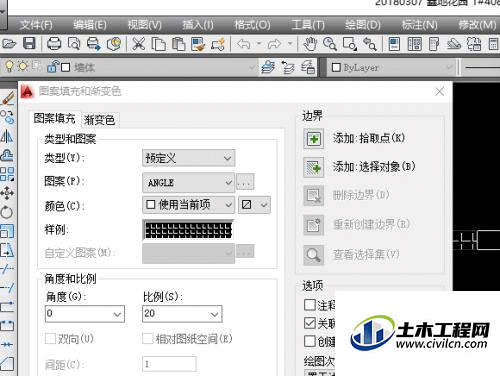Click the 添加:拾取点(K) button

pos(314,138)
